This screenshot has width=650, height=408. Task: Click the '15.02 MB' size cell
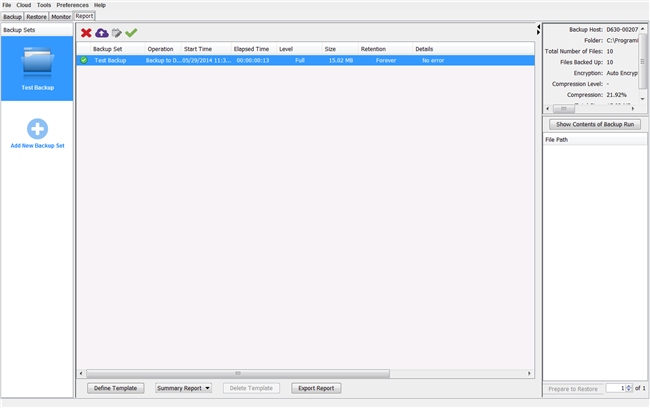341,60
